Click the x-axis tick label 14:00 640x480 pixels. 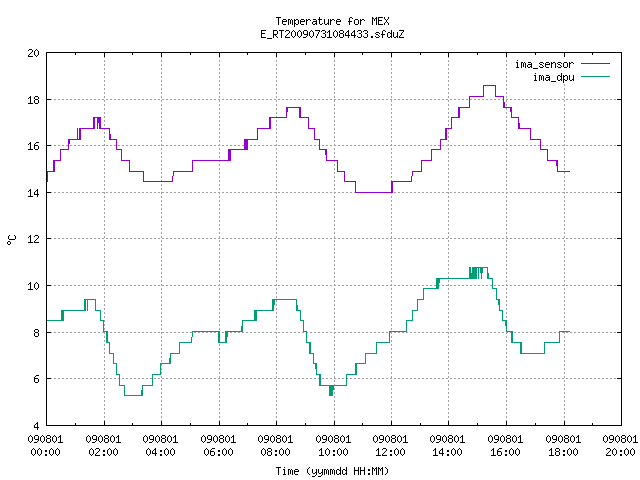point(448,452)
